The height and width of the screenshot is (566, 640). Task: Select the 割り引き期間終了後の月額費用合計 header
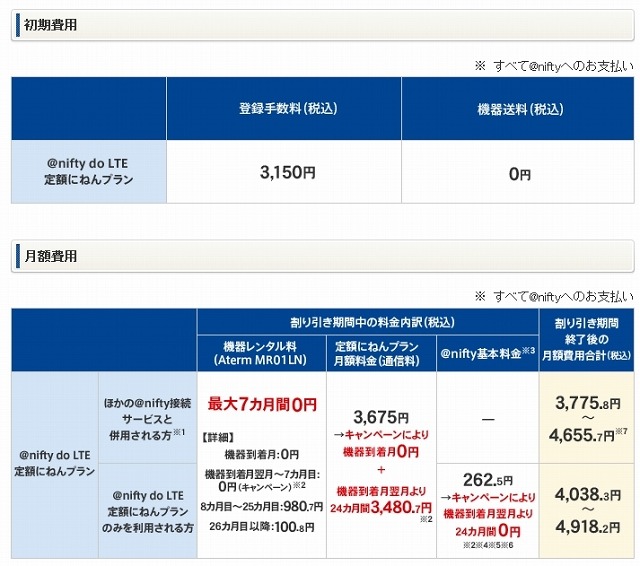[587, 340]
